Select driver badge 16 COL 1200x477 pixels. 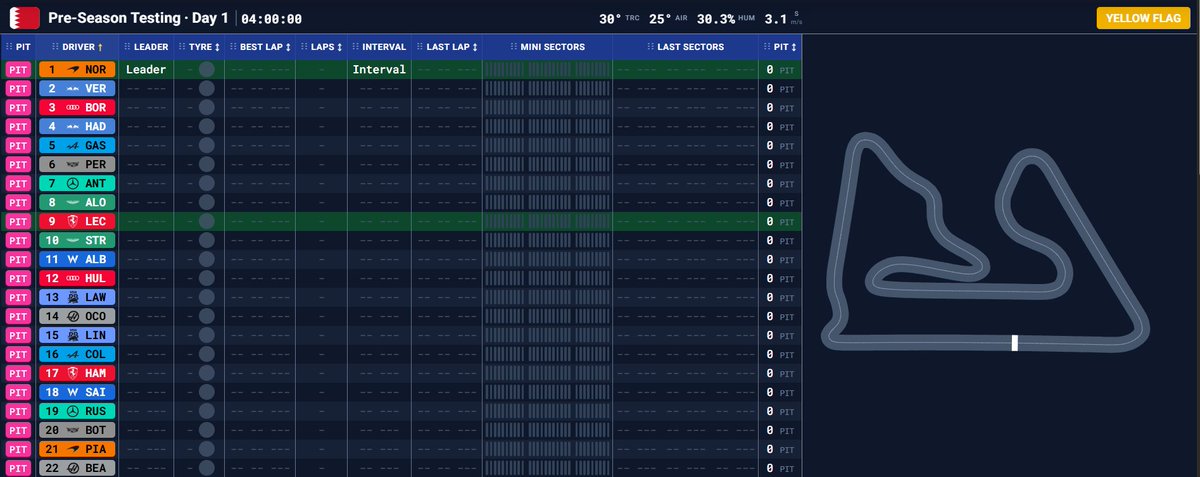tap(76, 354)
